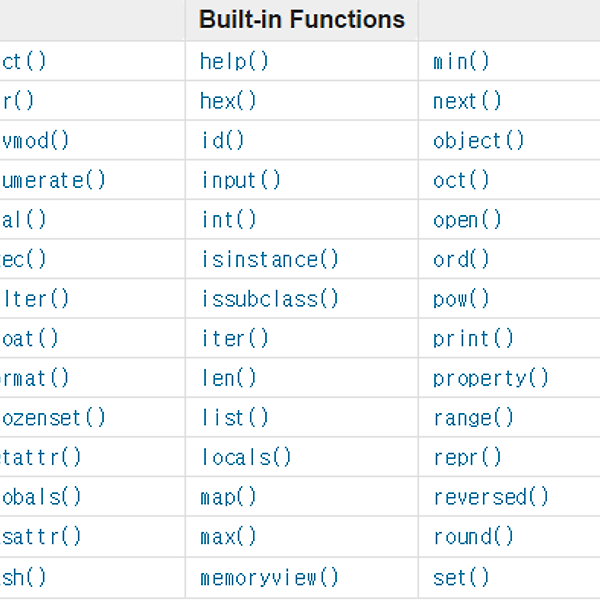The height and width of the screenshot is (600, 600).
Task: Open the link ending in "vmod()"
Action: click(34, 141)
